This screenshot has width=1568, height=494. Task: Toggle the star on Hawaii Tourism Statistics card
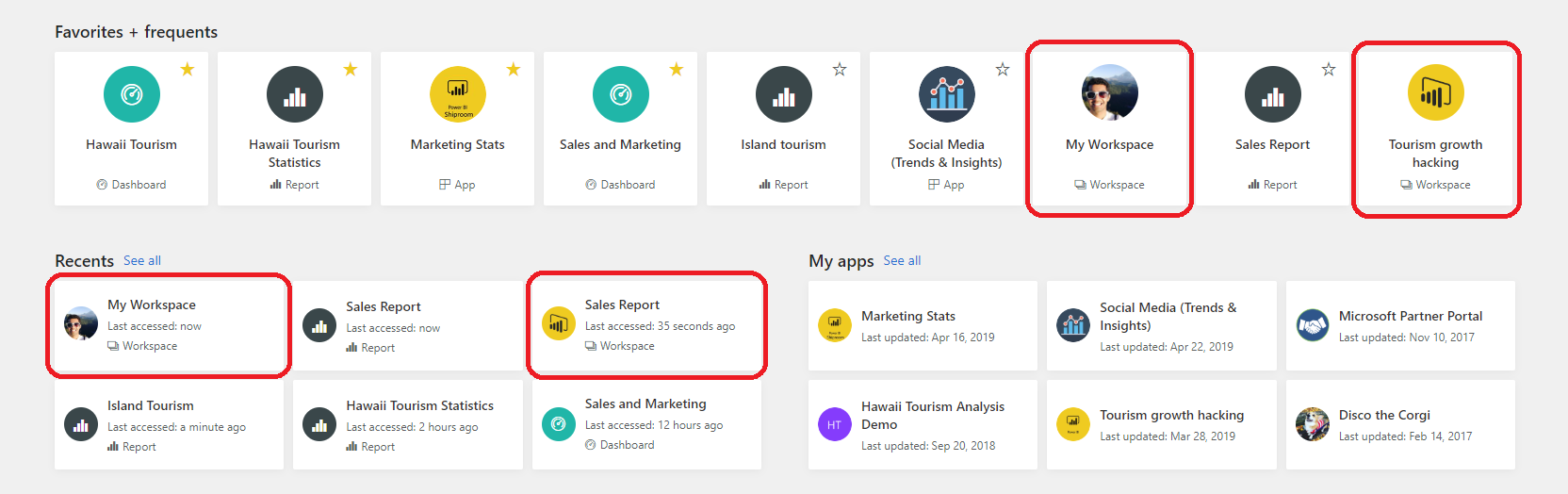click(351, 69)
